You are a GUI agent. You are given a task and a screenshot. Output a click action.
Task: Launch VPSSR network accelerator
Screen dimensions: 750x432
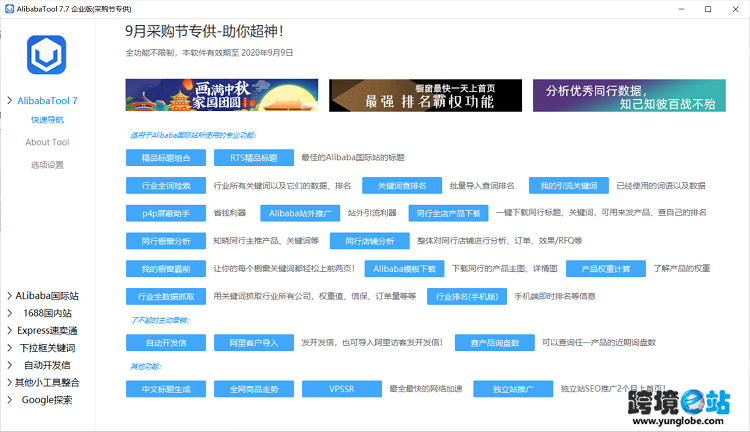[x=342, y=389]
